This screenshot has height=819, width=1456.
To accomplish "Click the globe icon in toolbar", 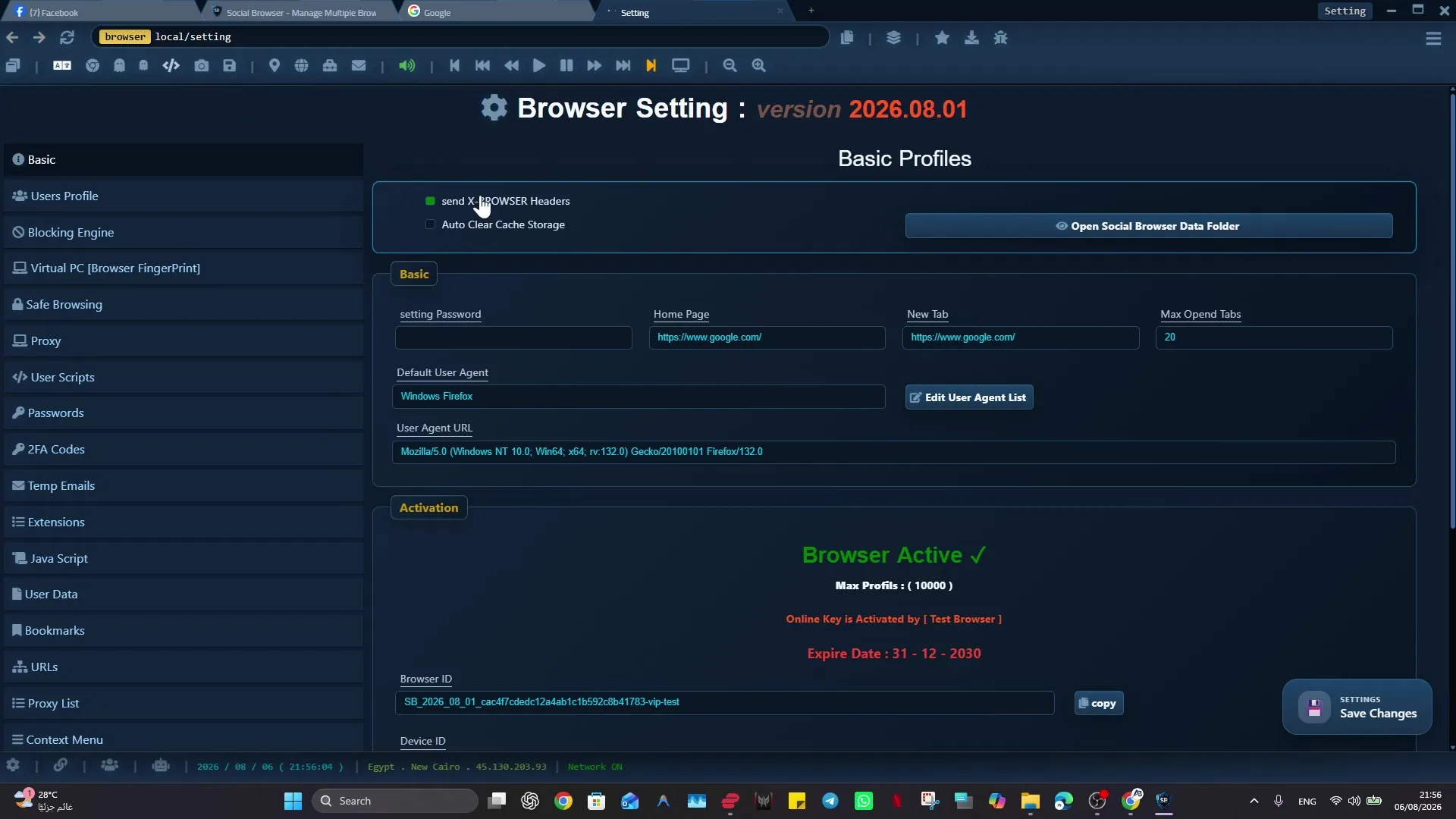I will [x=302, y=66].
